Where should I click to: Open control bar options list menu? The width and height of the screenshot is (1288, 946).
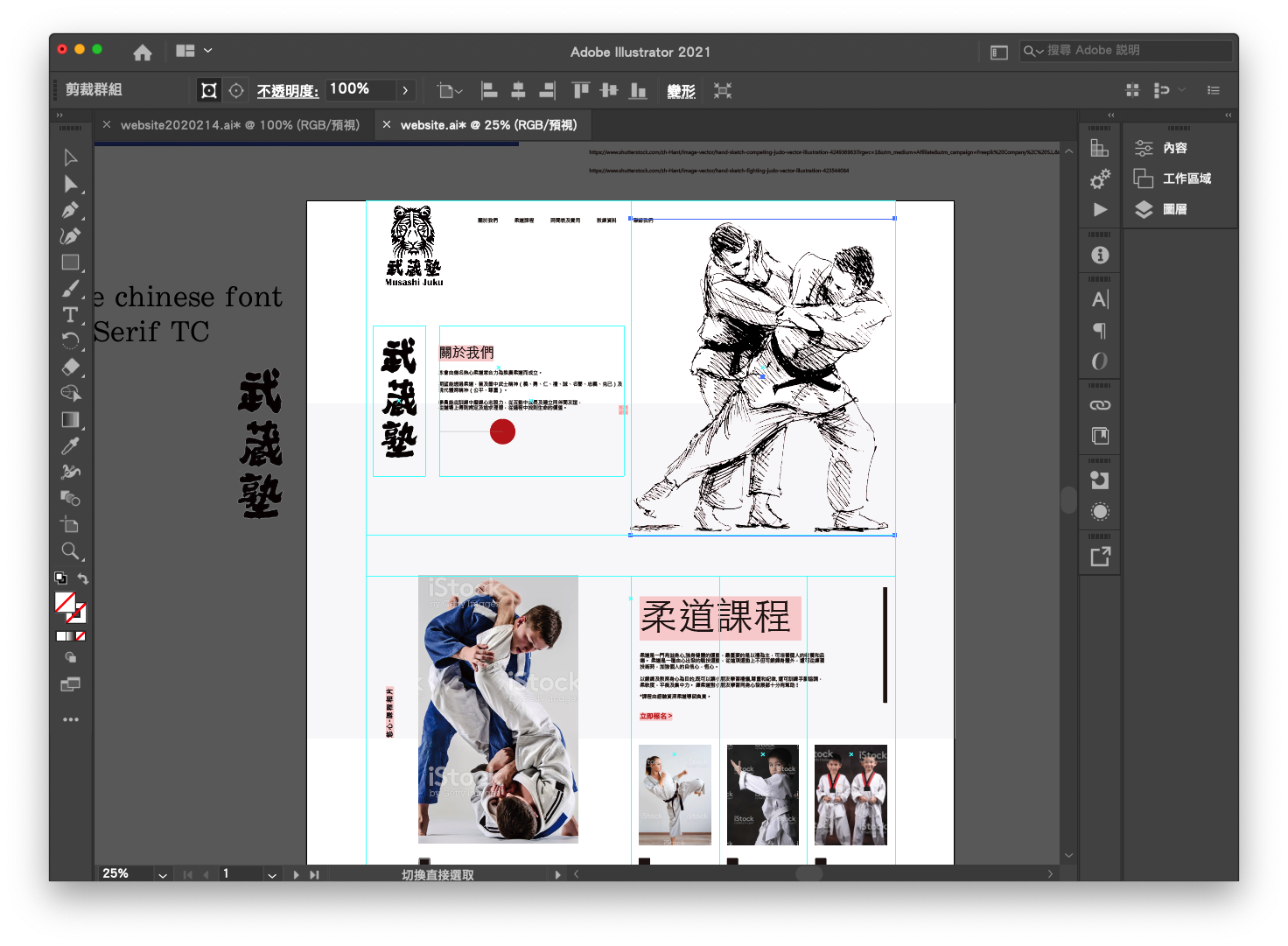click(1214, 90)
